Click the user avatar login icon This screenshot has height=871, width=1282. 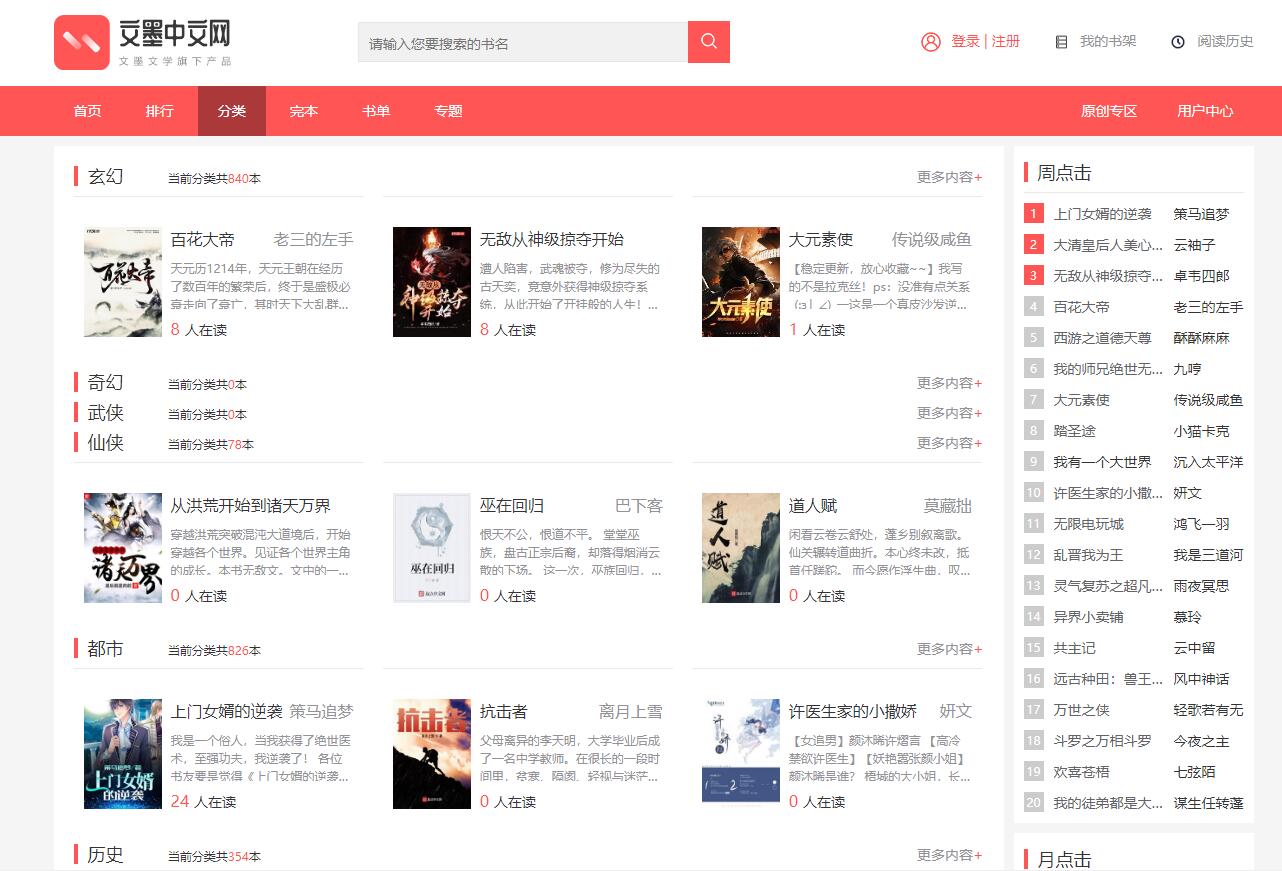(x=931, y=42)
